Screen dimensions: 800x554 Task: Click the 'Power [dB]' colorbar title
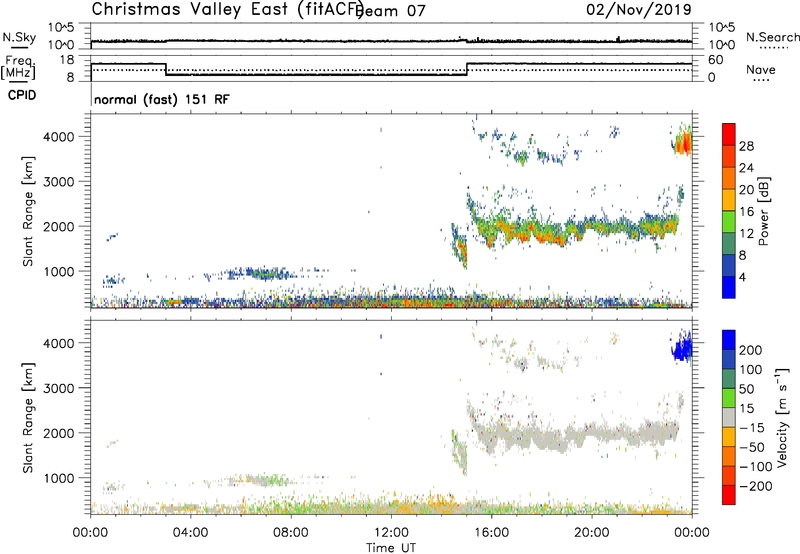[763, 211]
